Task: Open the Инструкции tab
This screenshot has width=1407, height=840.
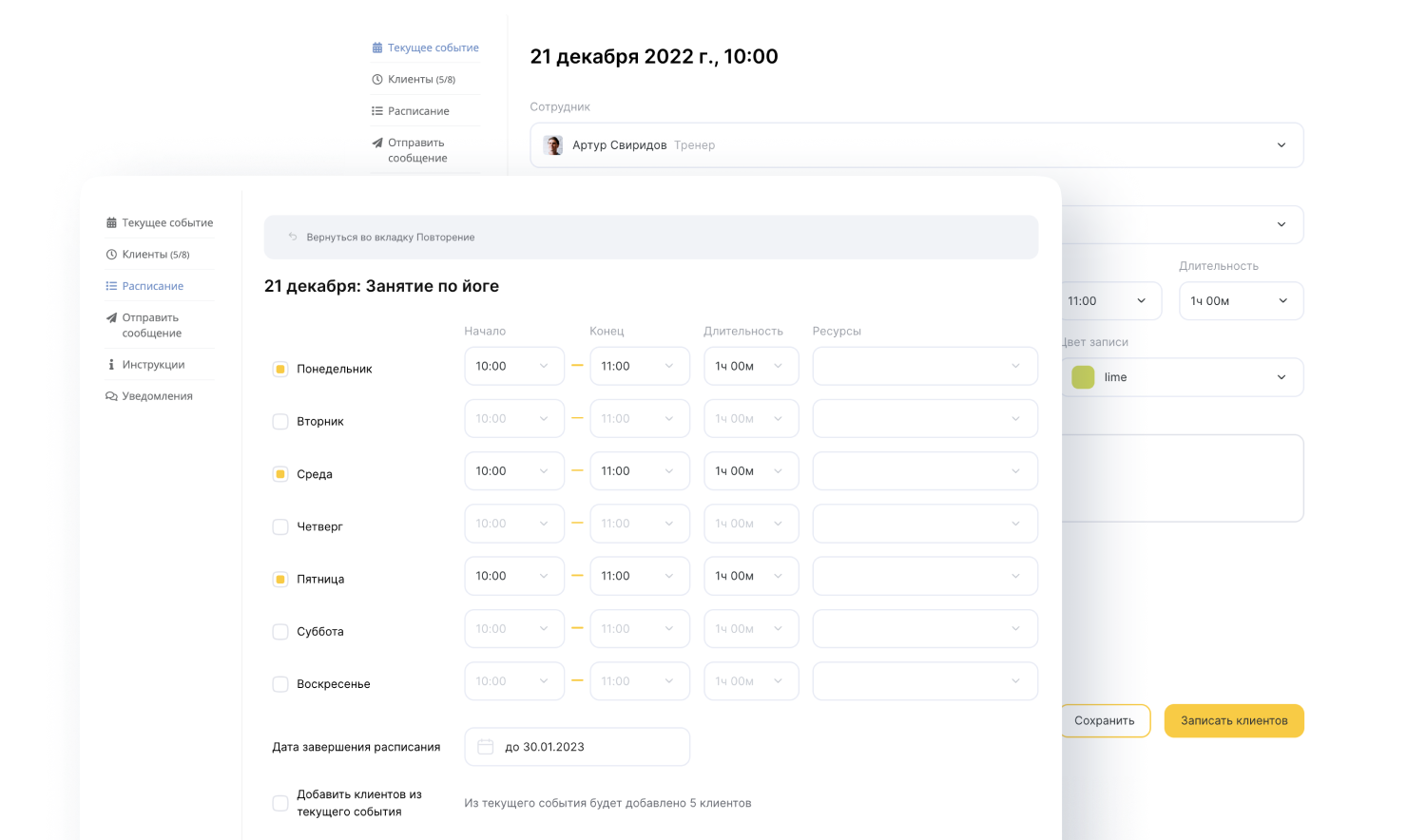Action: [145, 365]
